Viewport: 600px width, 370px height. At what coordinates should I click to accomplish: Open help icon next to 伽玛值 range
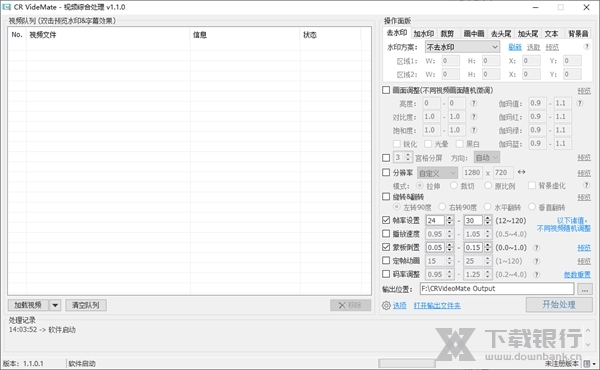click(x=580, y=103)
